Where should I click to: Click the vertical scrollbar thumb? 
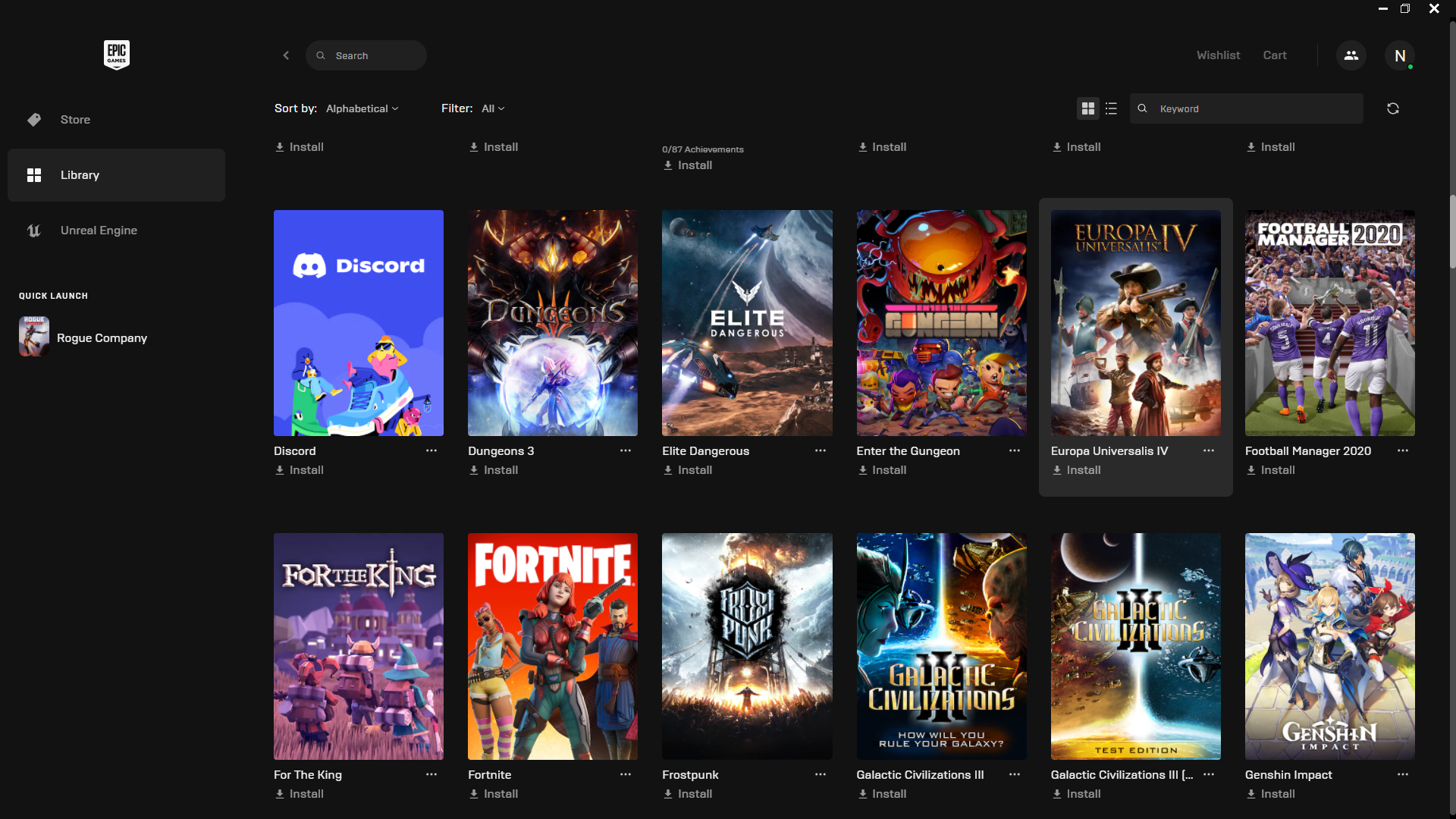1451,231
